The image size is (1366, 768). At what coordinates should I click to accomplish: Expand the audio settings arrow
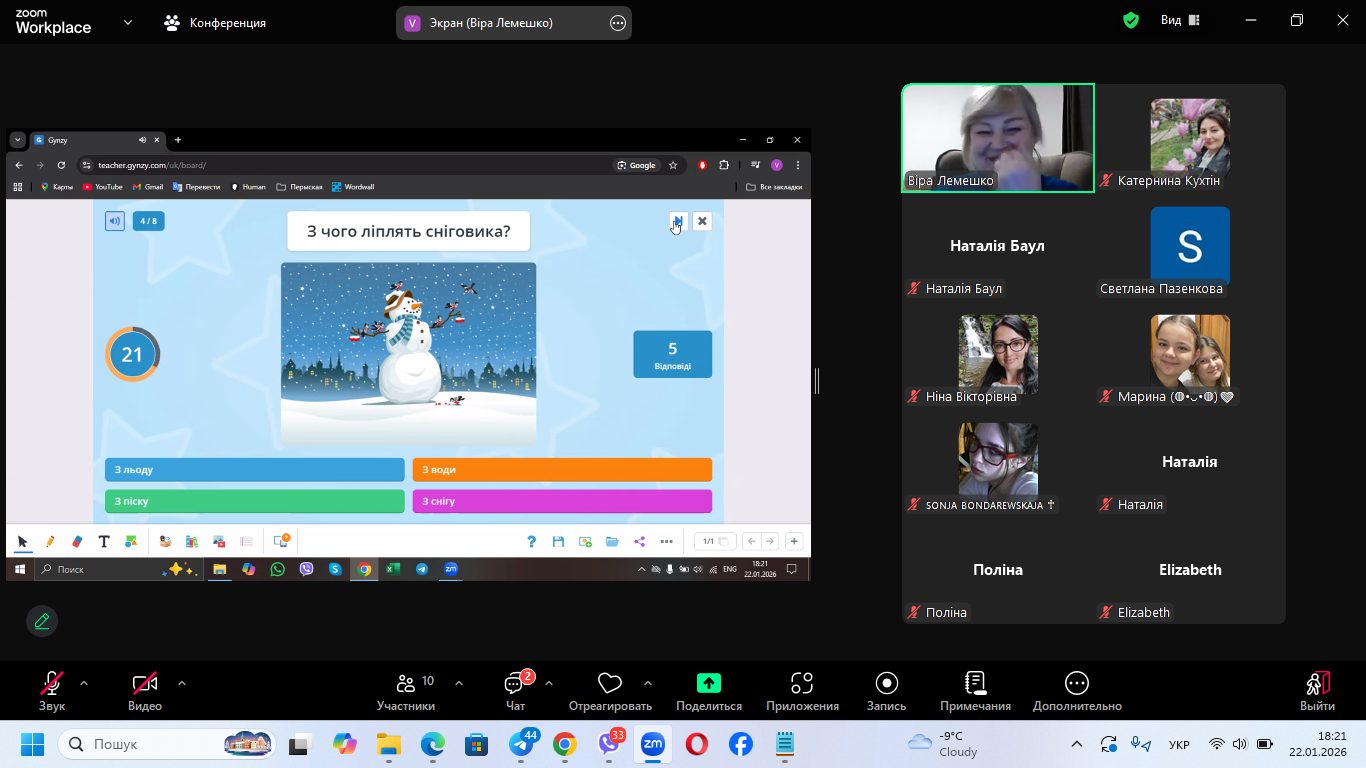tap(84, 684)
